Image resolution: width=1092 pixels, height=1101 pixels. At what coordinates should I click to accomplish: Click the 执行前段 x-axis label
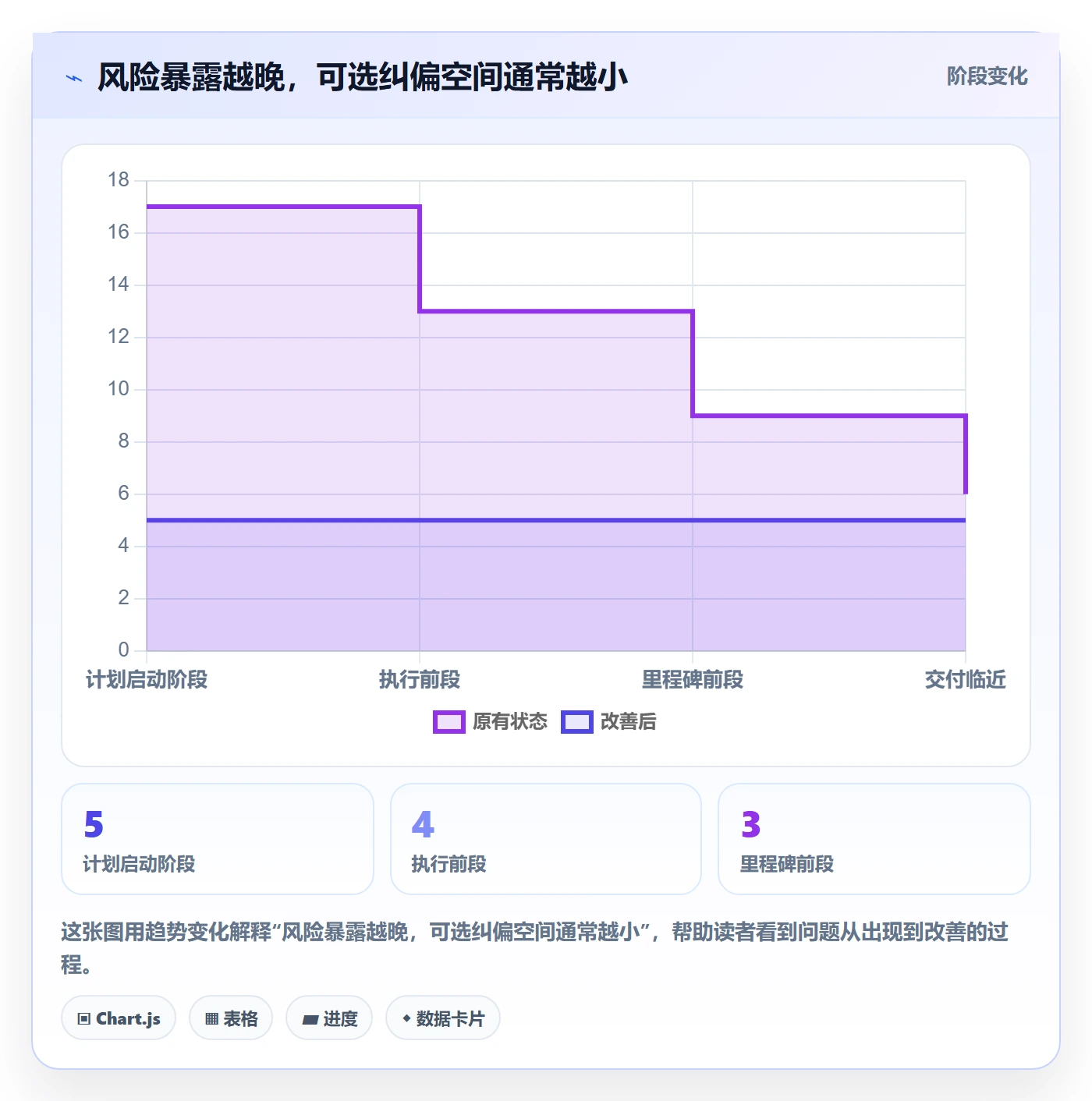coord(420,680)
